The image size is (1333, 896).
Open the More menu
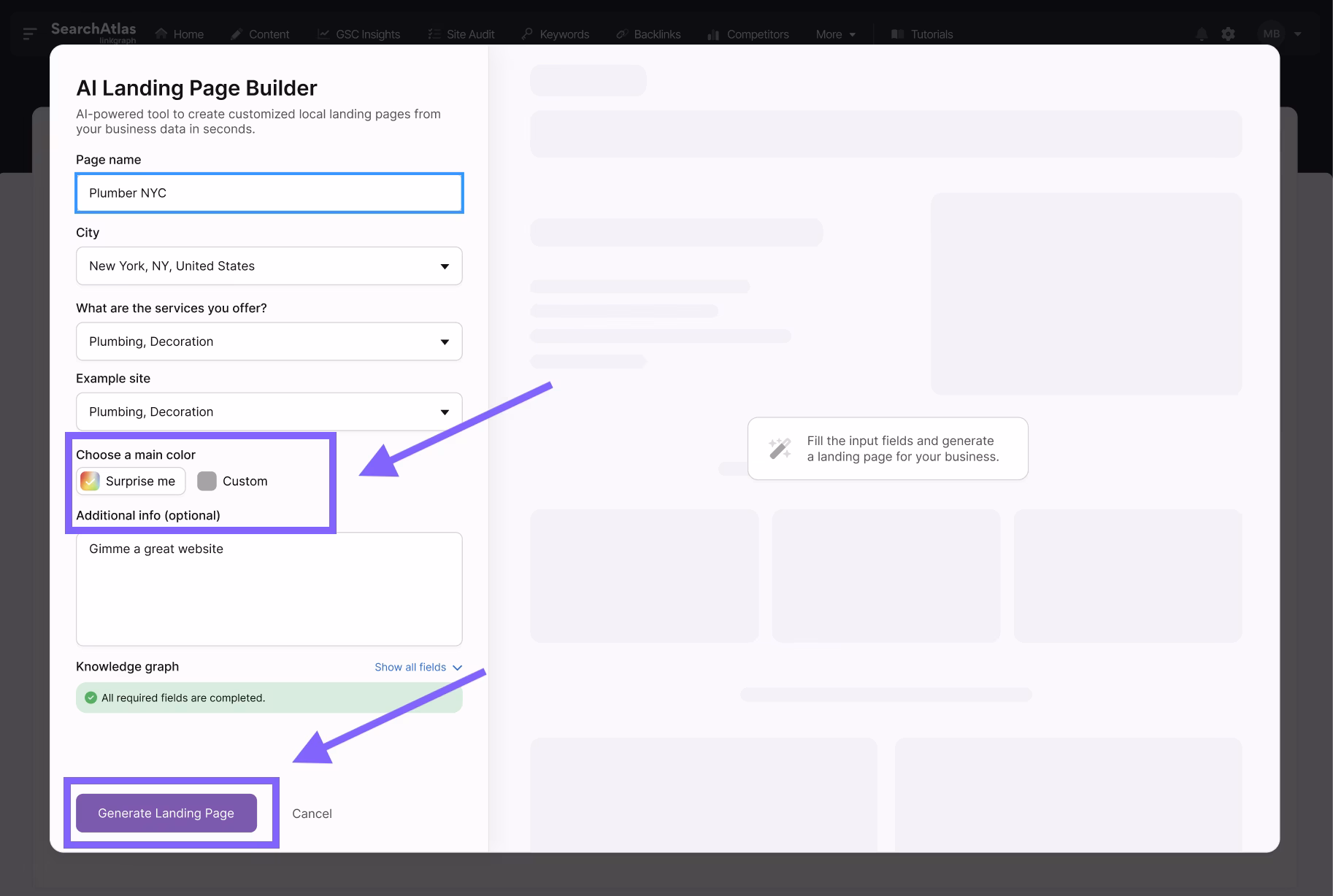[x=834, y=34]
